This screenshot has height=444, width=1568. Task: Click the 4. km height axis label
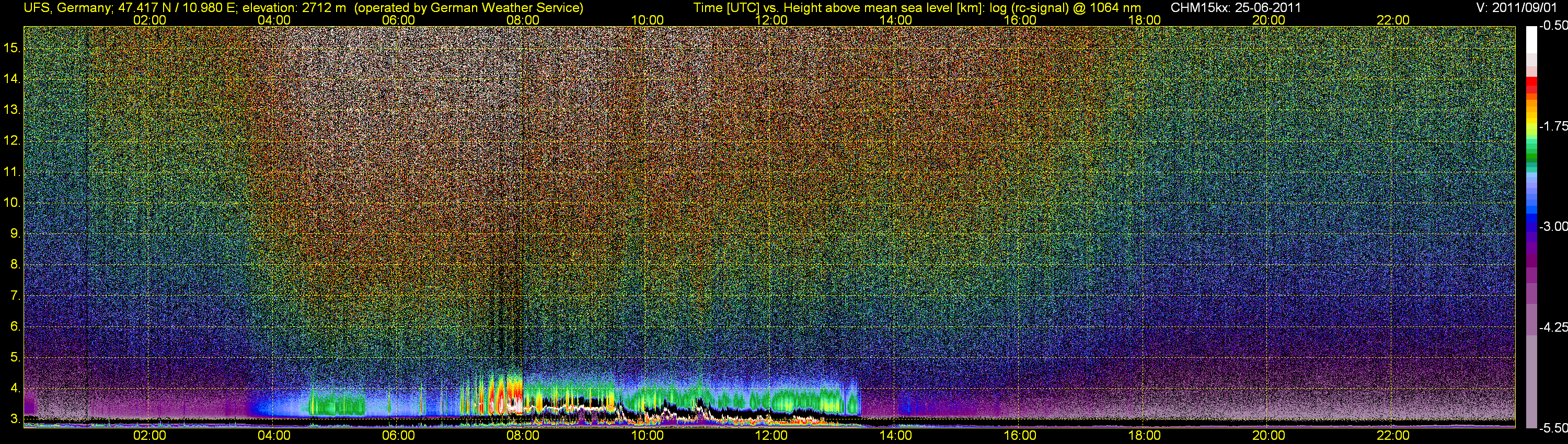(x=16, y=388)
